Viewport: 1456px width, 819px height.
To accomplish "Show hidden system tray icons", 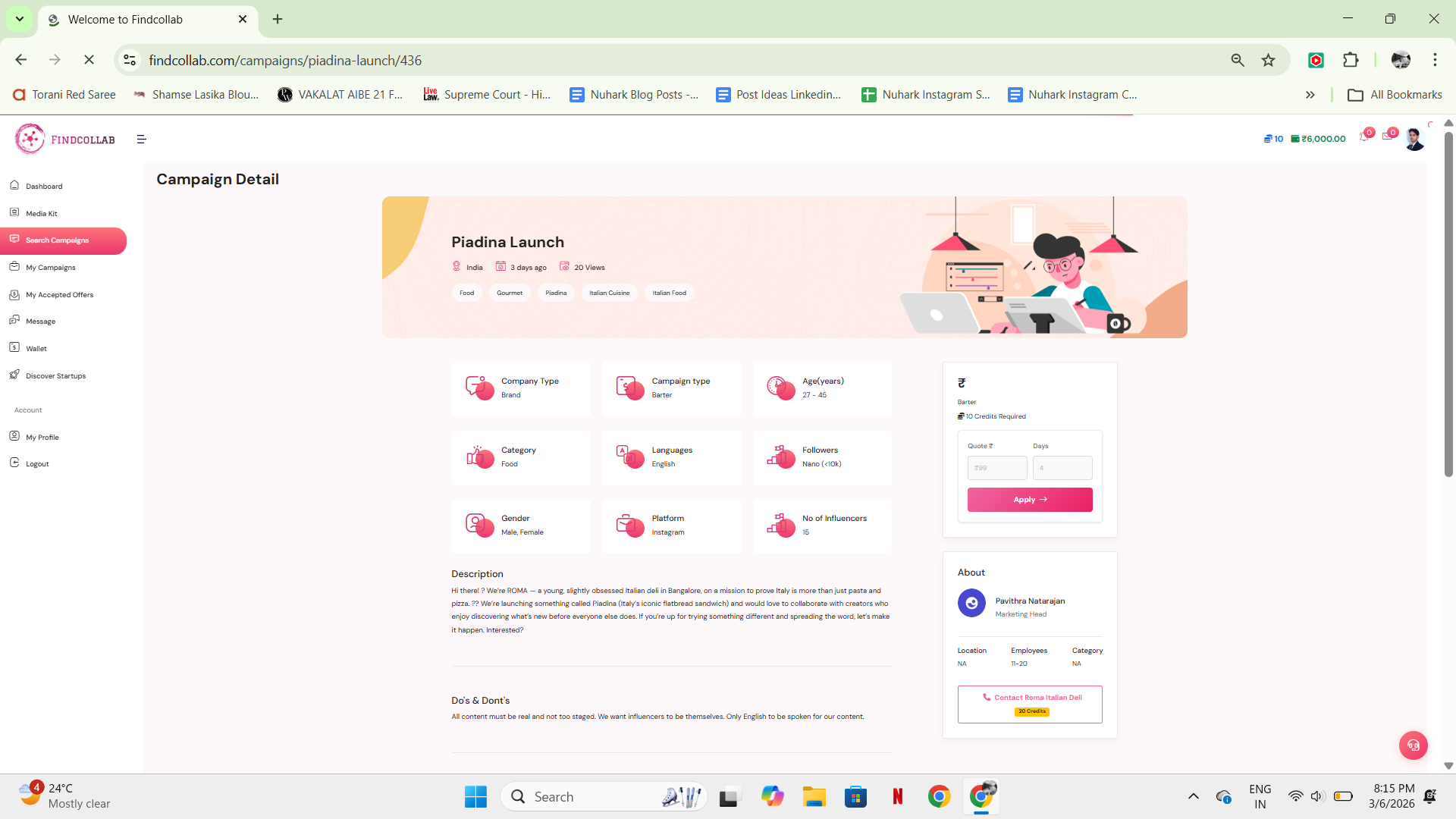I will (x=1193, y=796).
